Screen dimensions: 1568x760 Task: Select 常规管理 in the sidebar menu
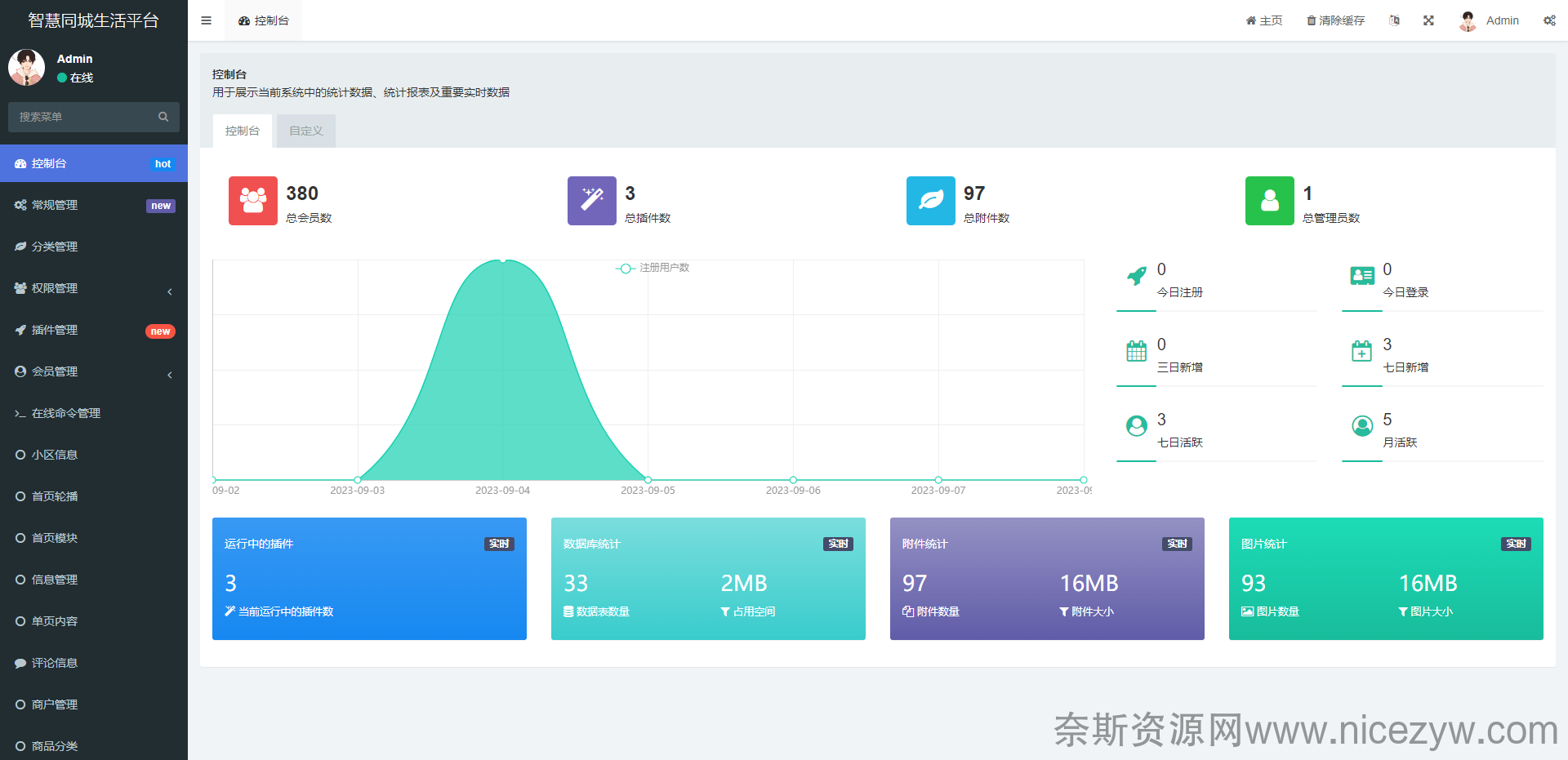94,205
